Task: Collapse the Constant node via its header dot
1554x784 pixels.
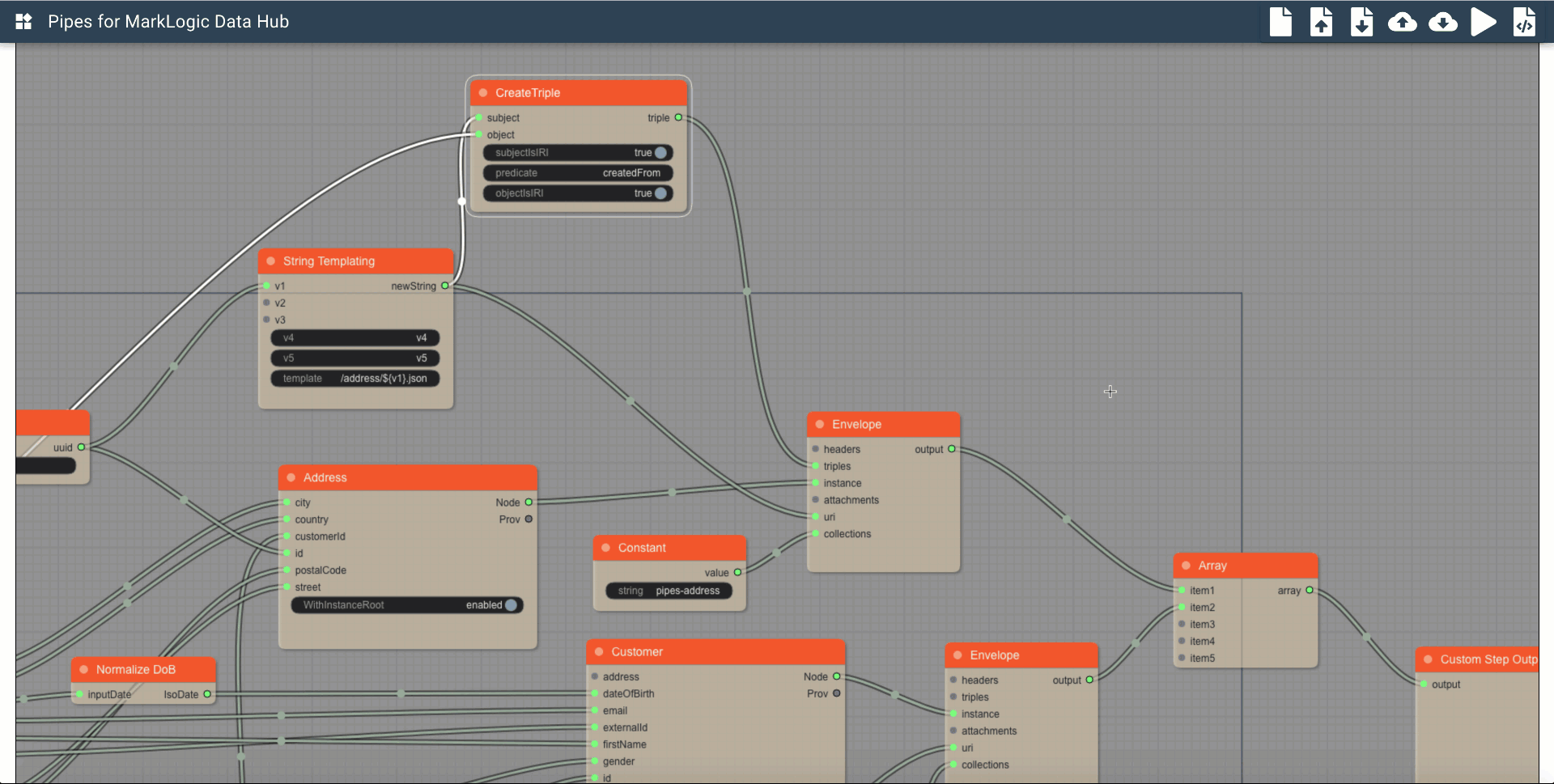Action: (x=605, y=548)
